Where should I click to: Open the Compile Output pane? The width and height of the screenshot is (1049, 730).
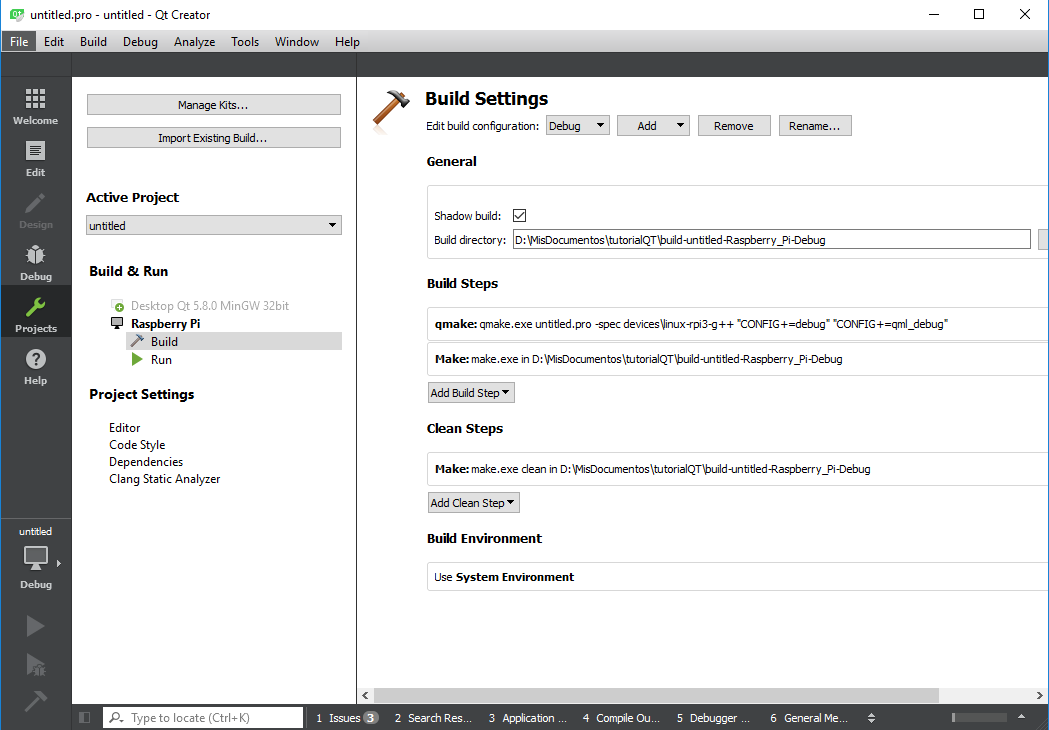(621, 717)
